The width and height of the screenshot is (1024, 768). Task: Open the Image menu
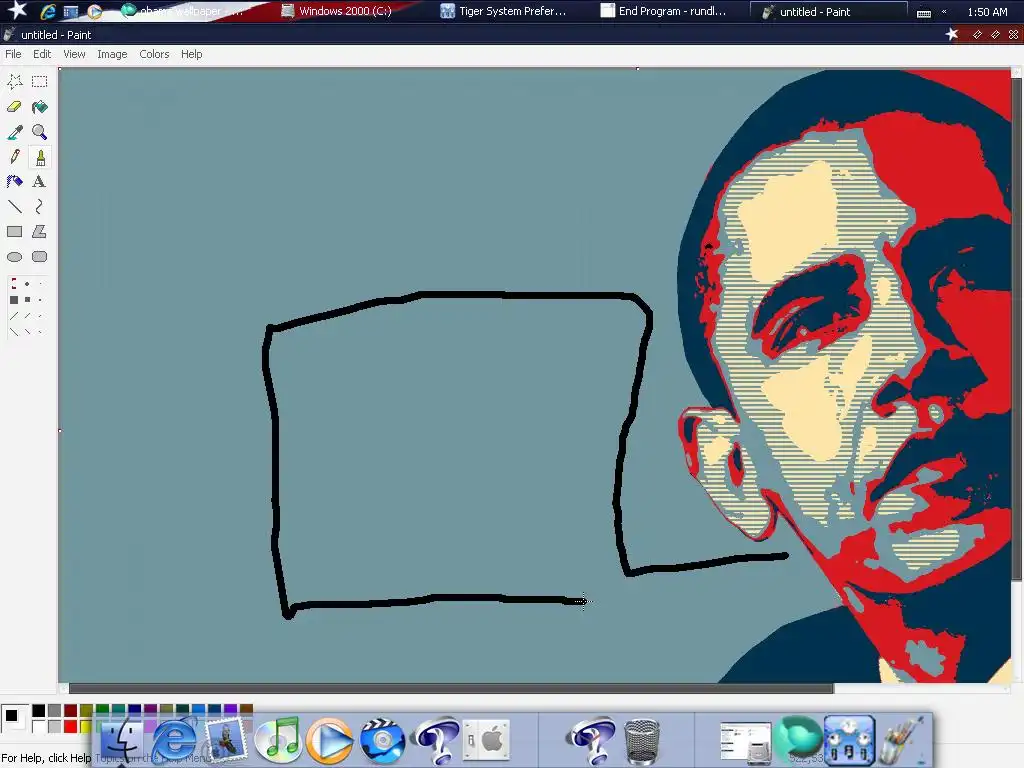(112, 54)
